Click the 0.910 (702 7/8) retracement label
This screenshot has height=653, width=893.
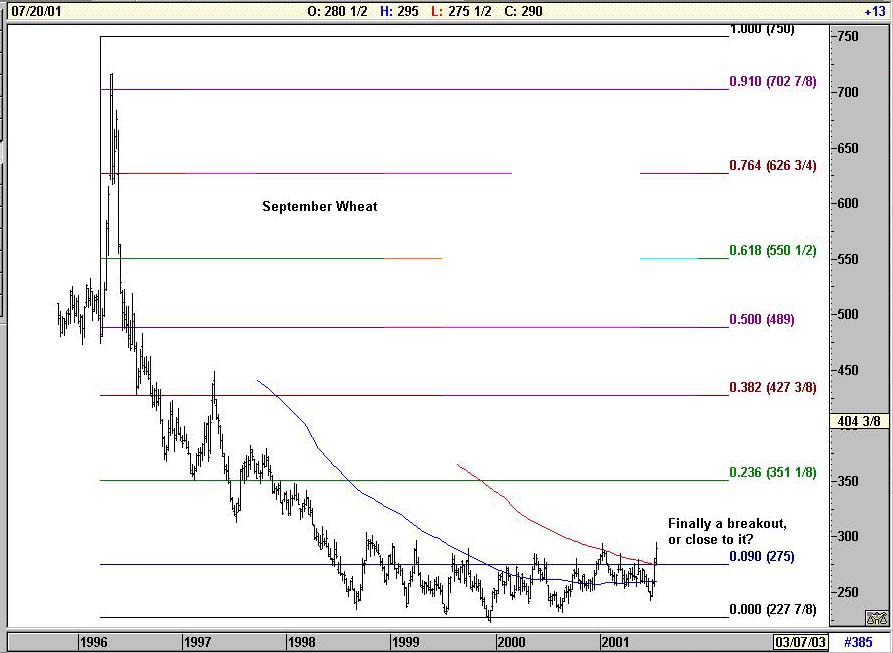tap(773, 81)
